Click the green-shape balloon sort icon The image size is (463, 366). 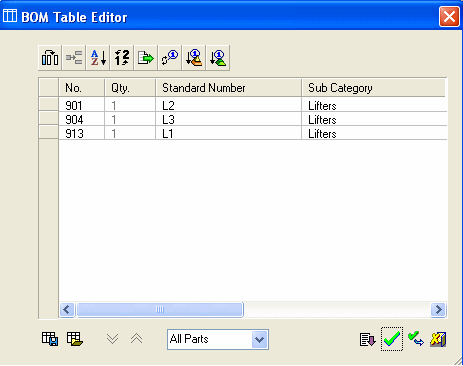click(x=218, y=58)
